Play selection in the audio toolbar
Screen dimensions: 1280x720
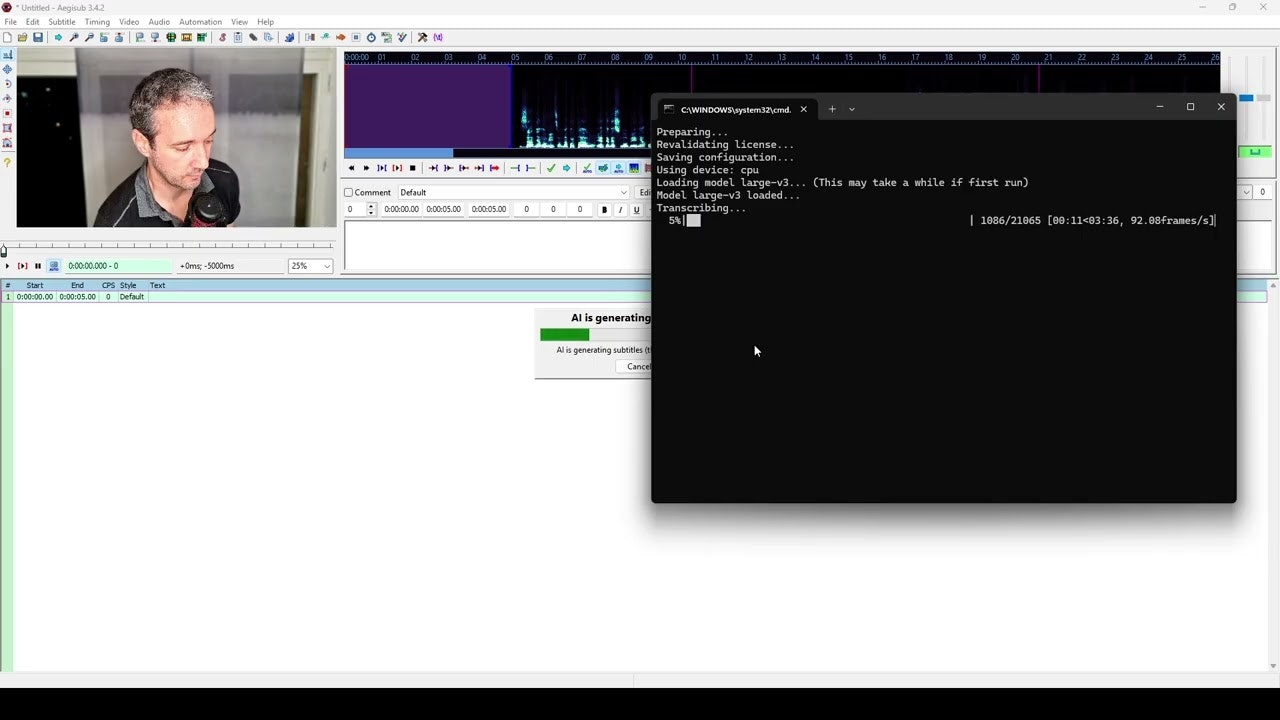click(x=382, y=168)
